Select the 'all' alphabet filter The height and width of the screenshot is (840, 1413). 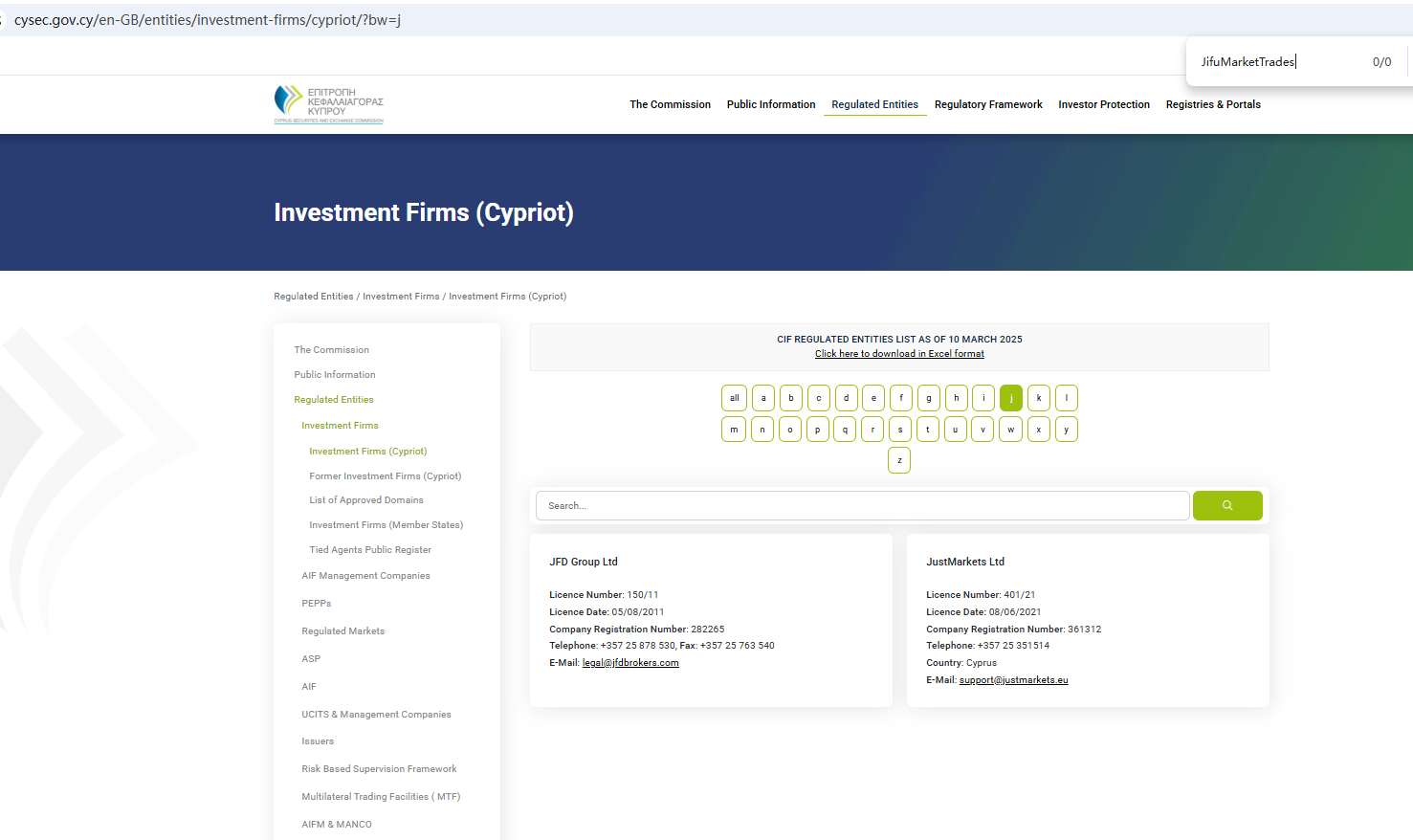(734, 398)
